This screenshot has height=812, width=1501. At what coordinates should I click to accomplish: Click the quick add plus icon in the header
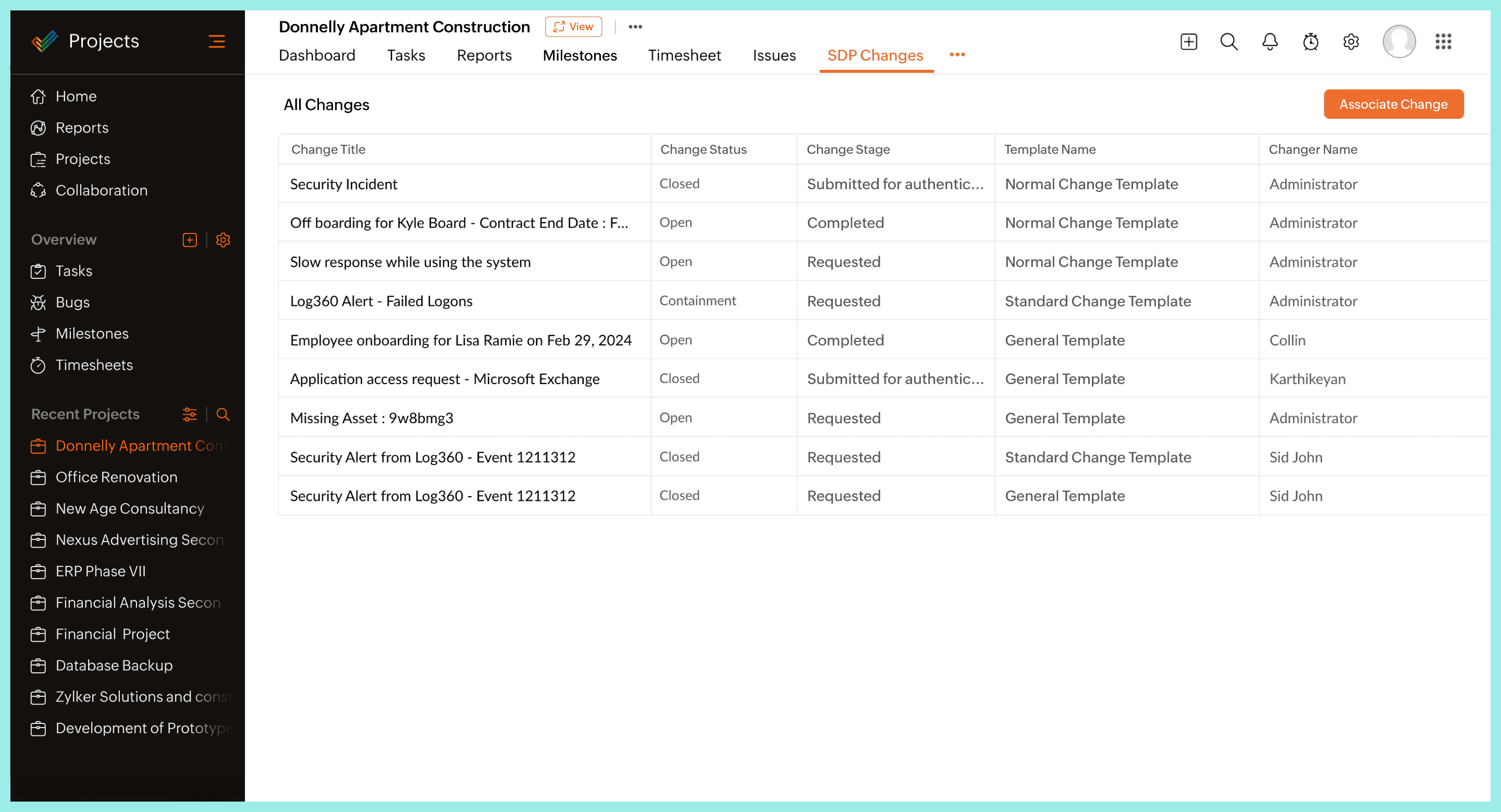click(x=1188, y=41)
